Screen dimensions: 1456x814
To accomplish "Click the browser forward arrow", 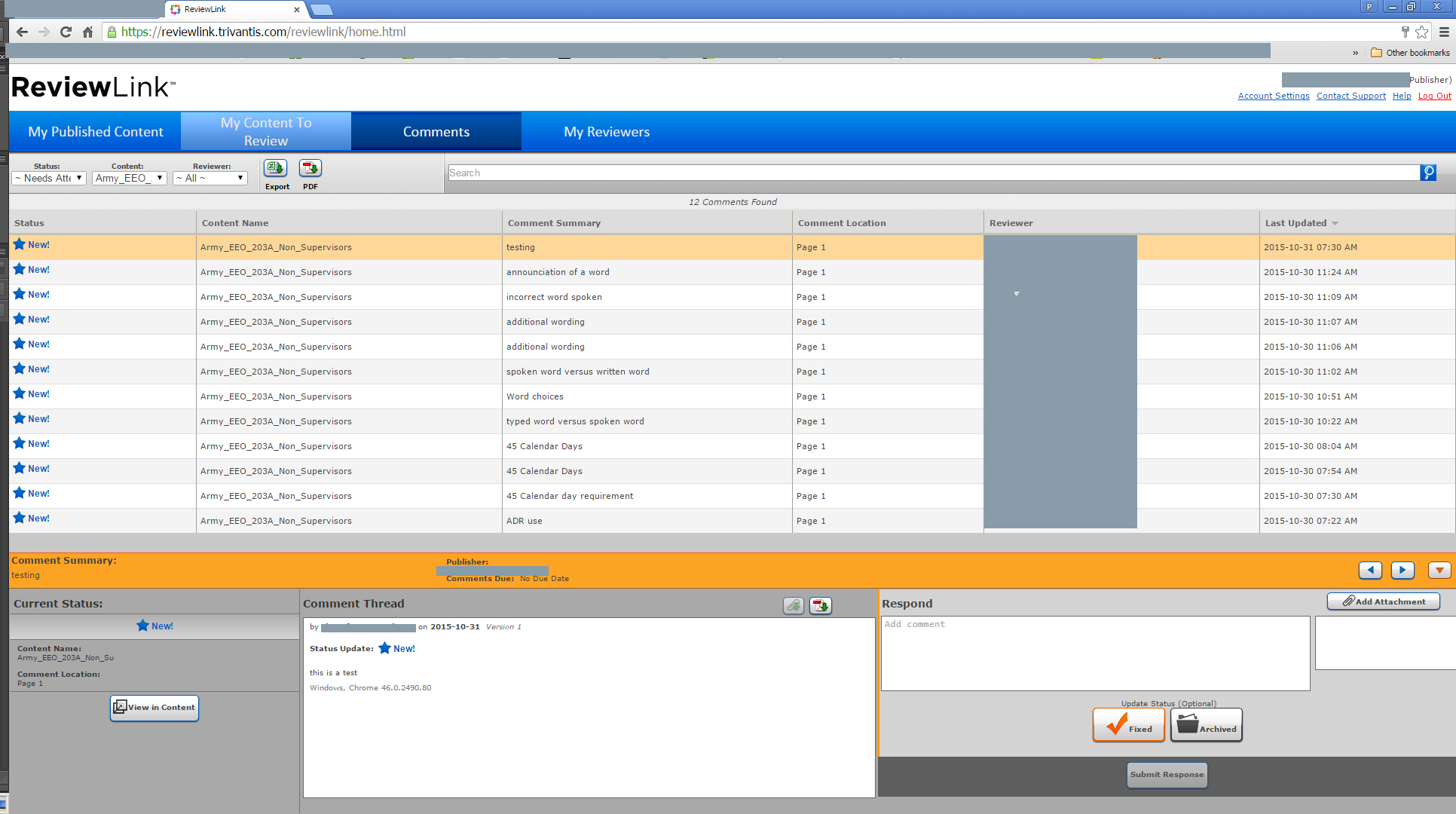I will coord(44,32).
